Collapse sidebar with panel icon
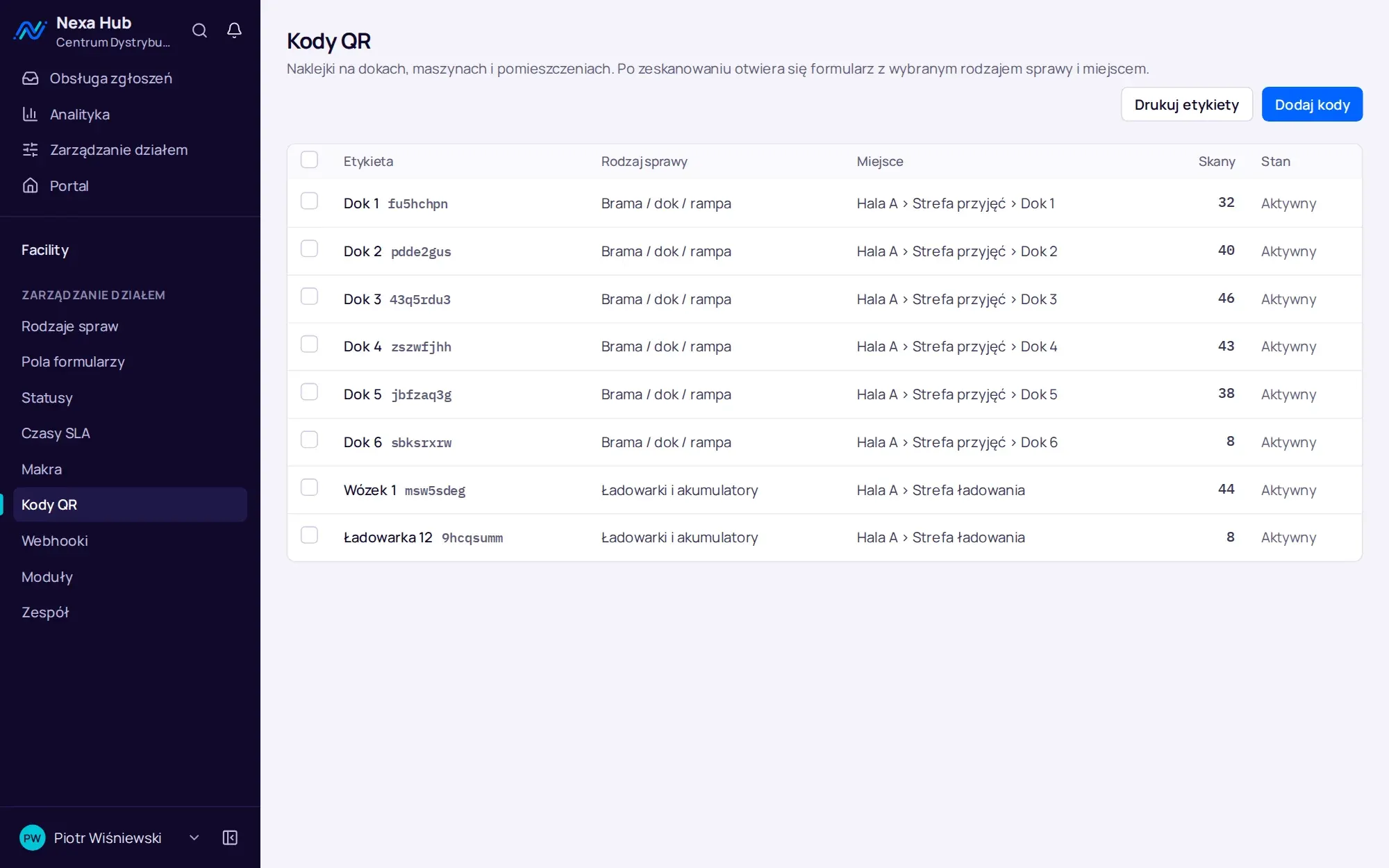 pos(230,837)
